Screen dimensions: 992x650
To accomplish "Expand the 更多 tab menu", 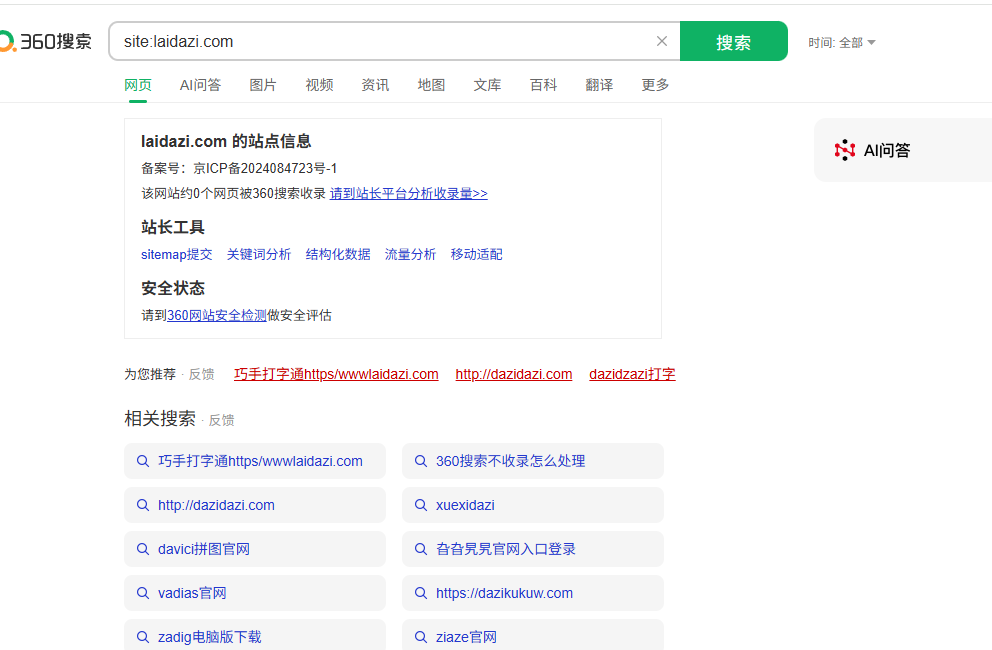I will click(655, 85).
